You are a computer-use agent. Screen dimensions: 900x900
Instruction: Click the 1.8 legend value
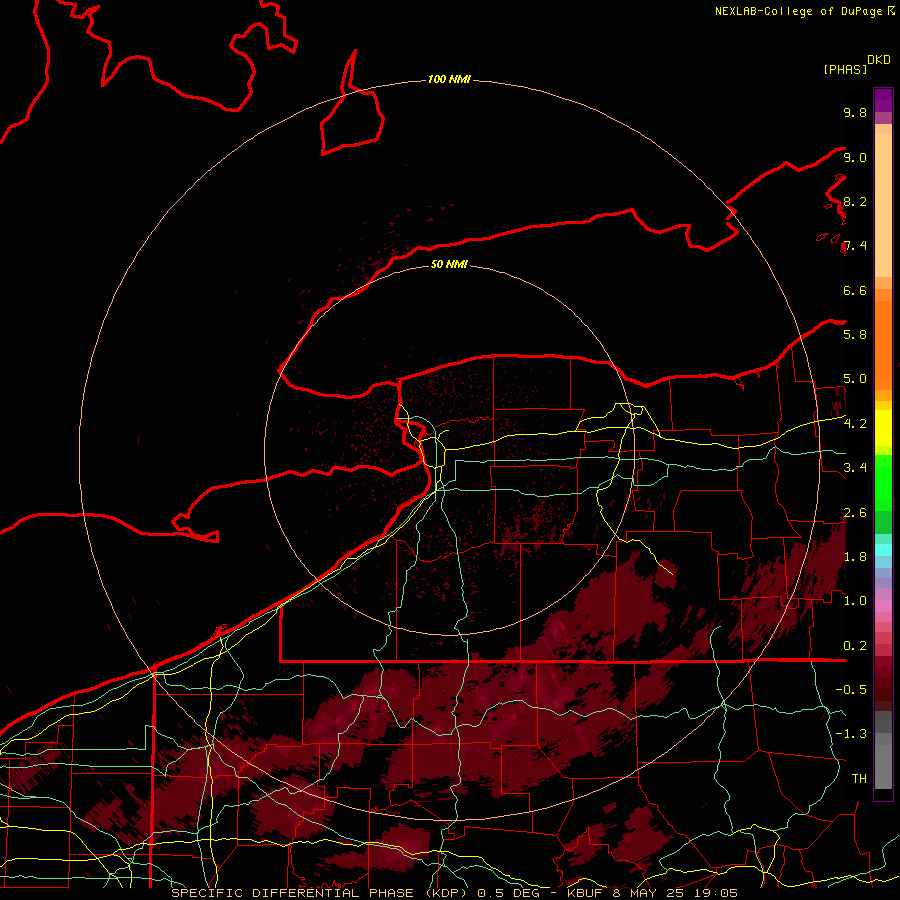click(x=855, y=556)
